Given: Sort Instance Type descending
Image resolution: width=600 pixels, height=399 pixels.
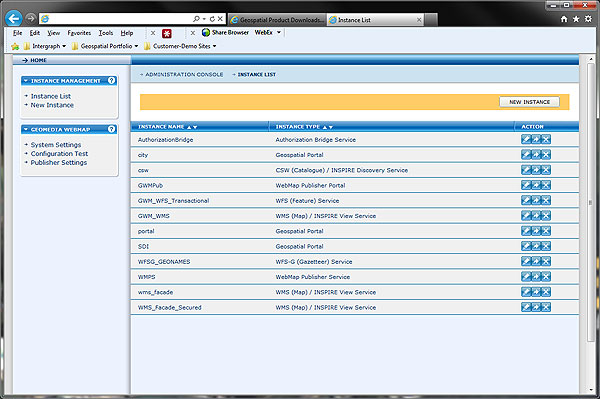Looking at the screenshot, I should pos(331,127).
